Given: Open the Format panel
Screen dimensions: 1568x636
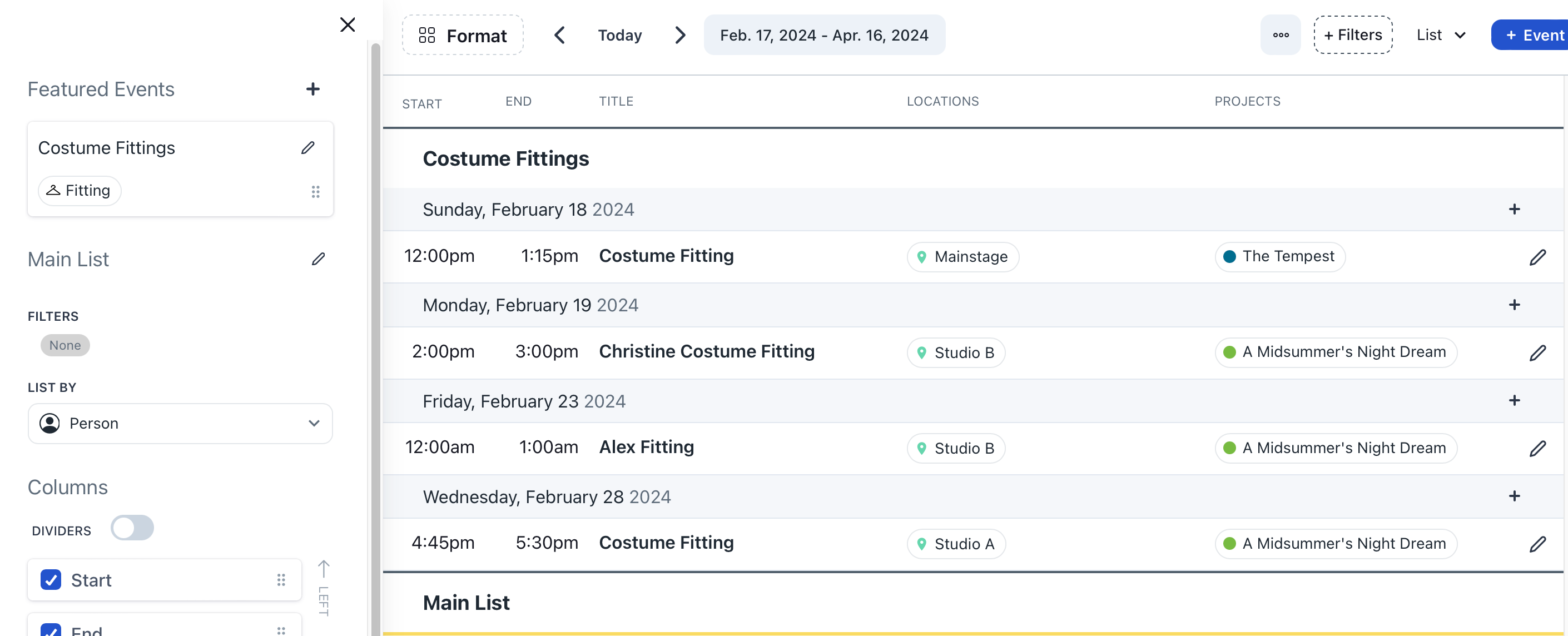Looking at the screenshot, I should (x=463, y=35).
